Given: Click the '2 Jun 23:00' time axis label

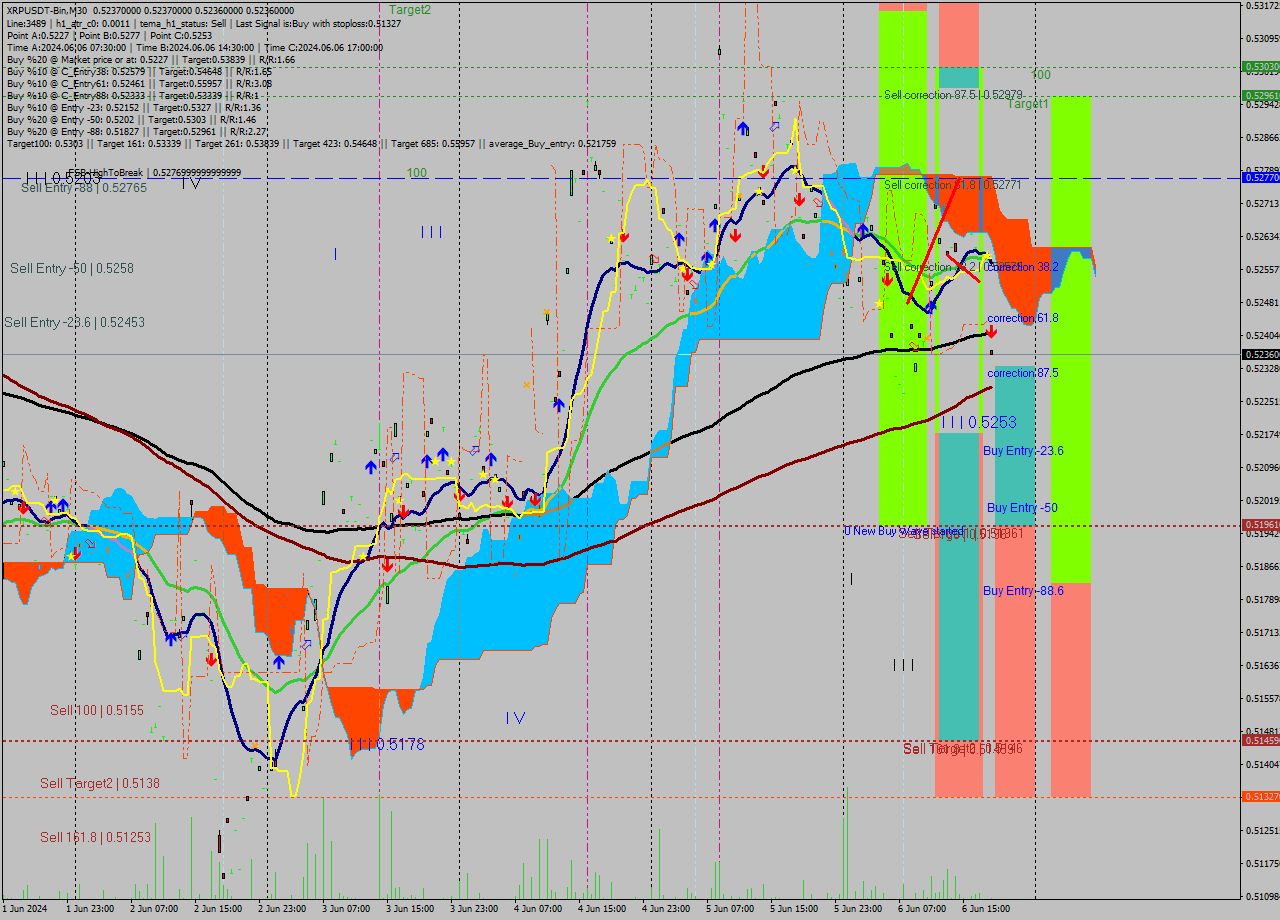Looking at the screenshot, I should click(284, 910).
